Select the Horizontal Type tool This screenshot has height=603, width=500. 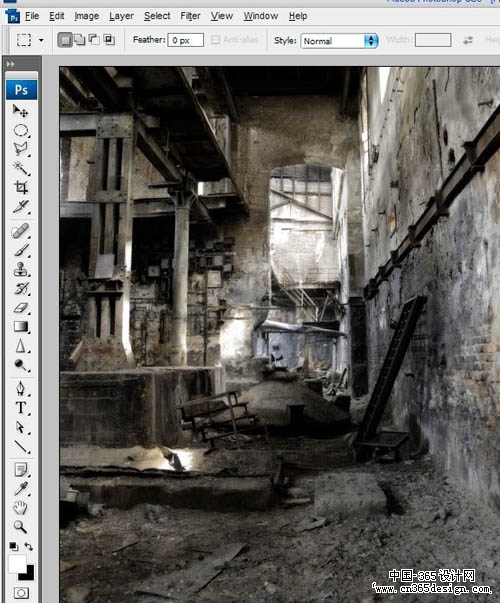pos(20,408)
